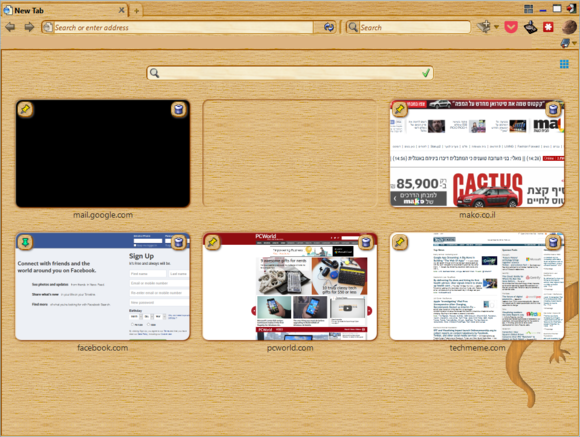Click the tab groups icon in title bar
The width and height of the screenshot is (580, 437).
[529, 9]
